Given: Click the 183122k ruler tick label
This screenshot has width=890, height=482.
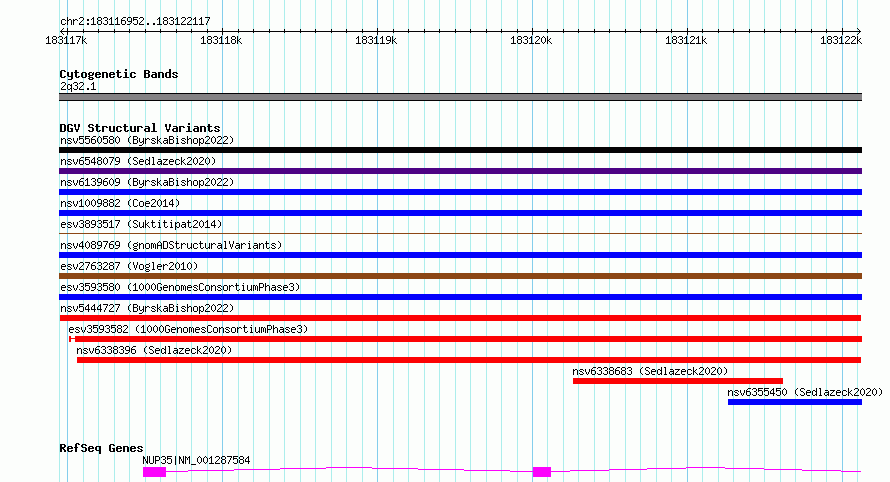Looking at the screenshot, I should (x=841, y=40).
